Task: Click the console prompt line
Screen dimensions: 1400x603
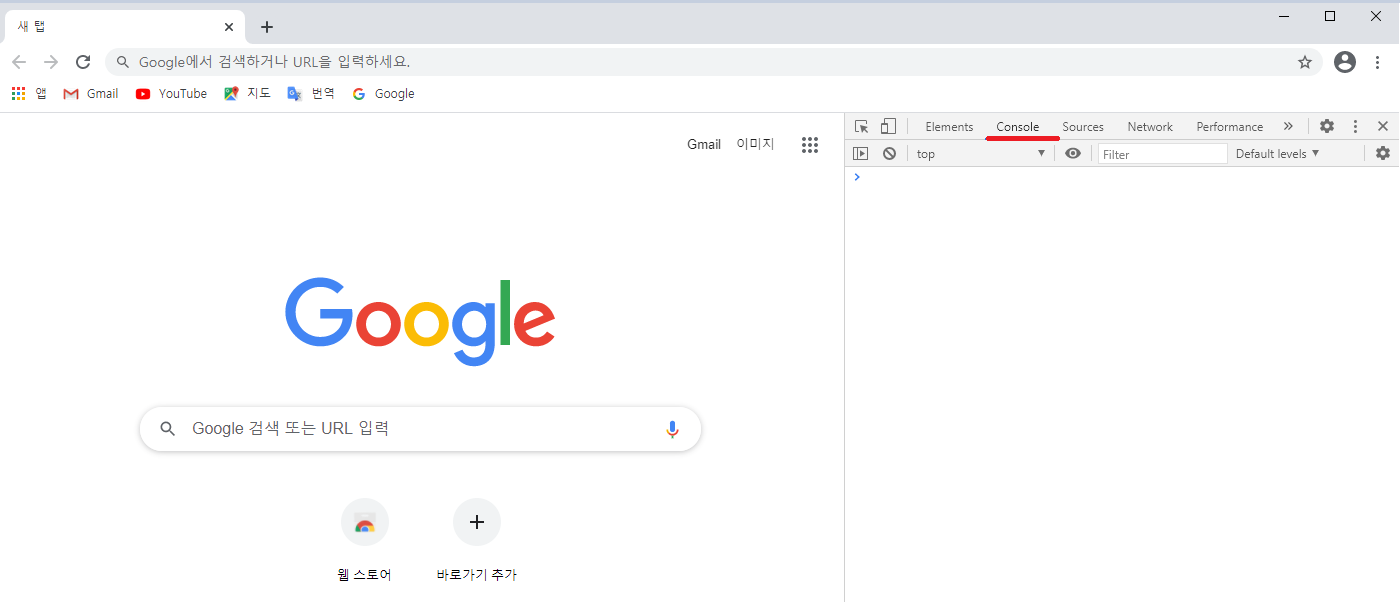Action: pos(1122,177)
